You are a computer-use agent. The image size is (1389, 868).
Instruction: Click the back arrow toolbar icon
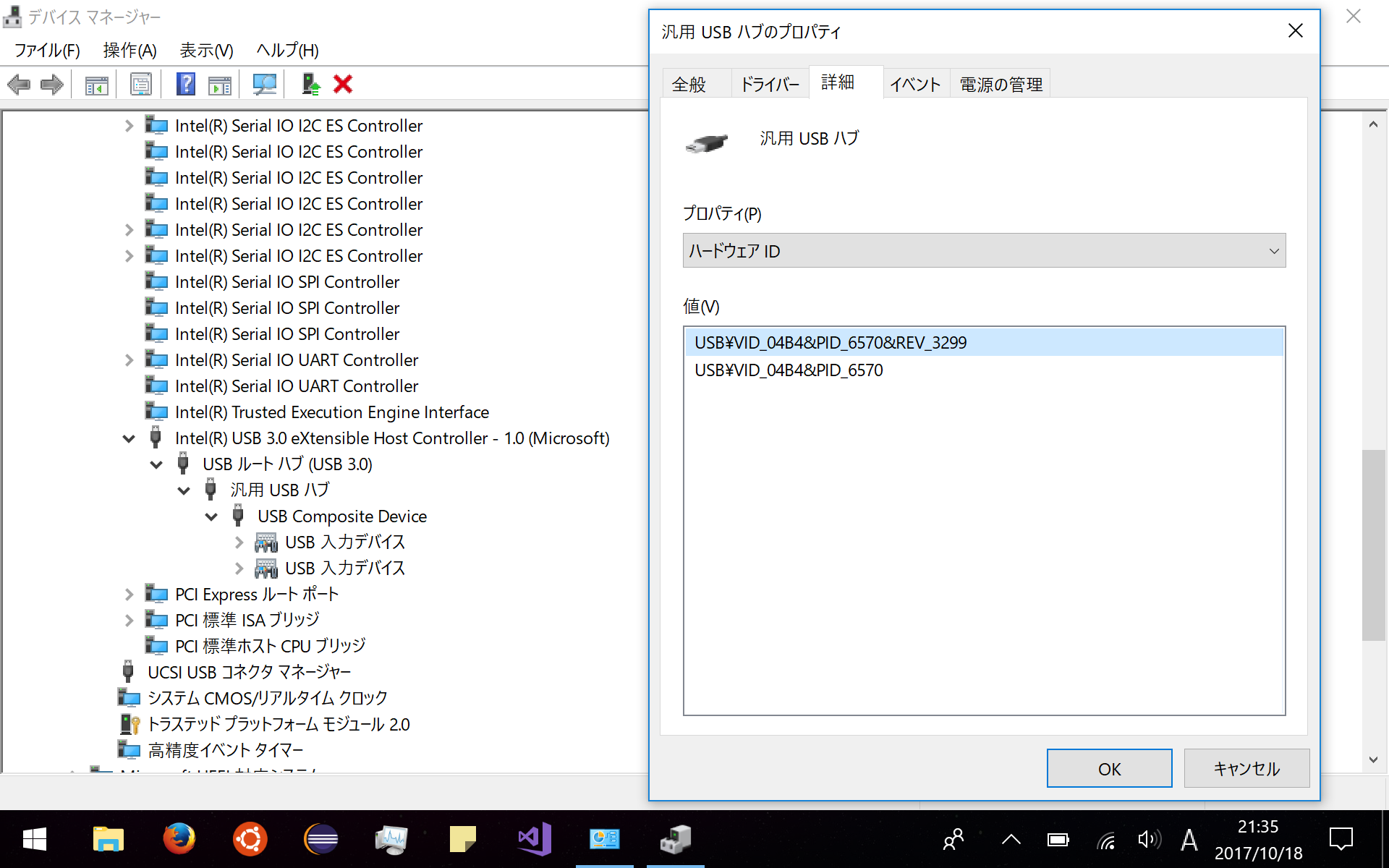pyautogui.click(x=19, y=85)
